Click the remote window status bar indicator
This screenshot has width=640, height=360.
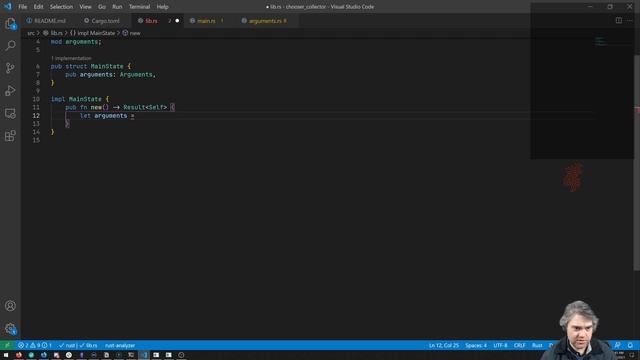[7, 345]
